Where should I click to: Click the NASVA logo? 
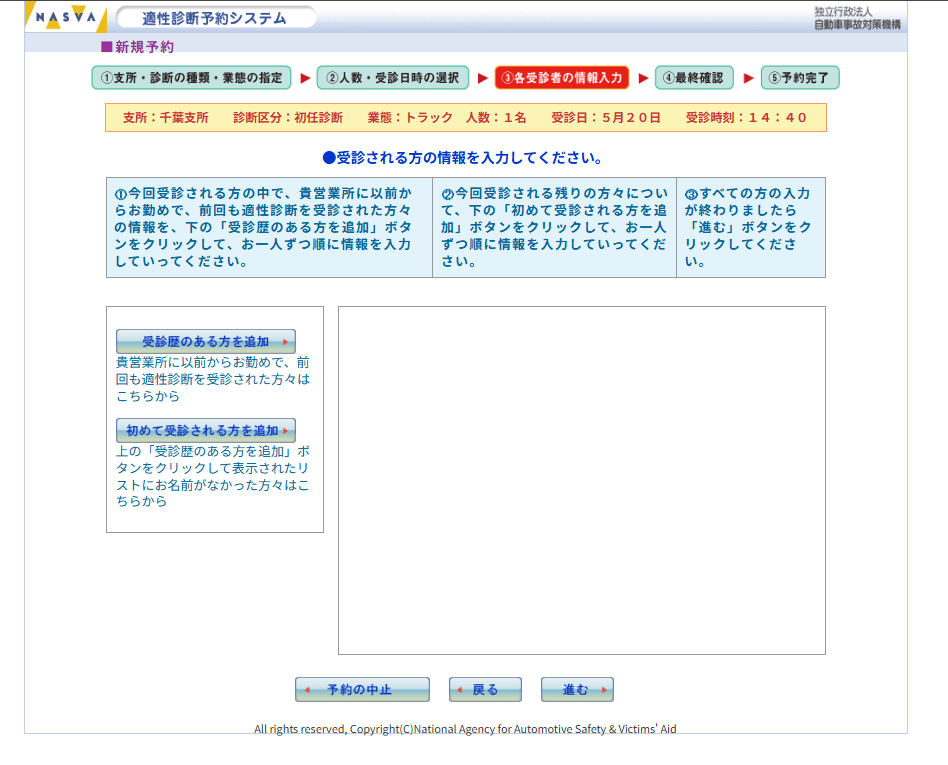click(x=66, y=17)
